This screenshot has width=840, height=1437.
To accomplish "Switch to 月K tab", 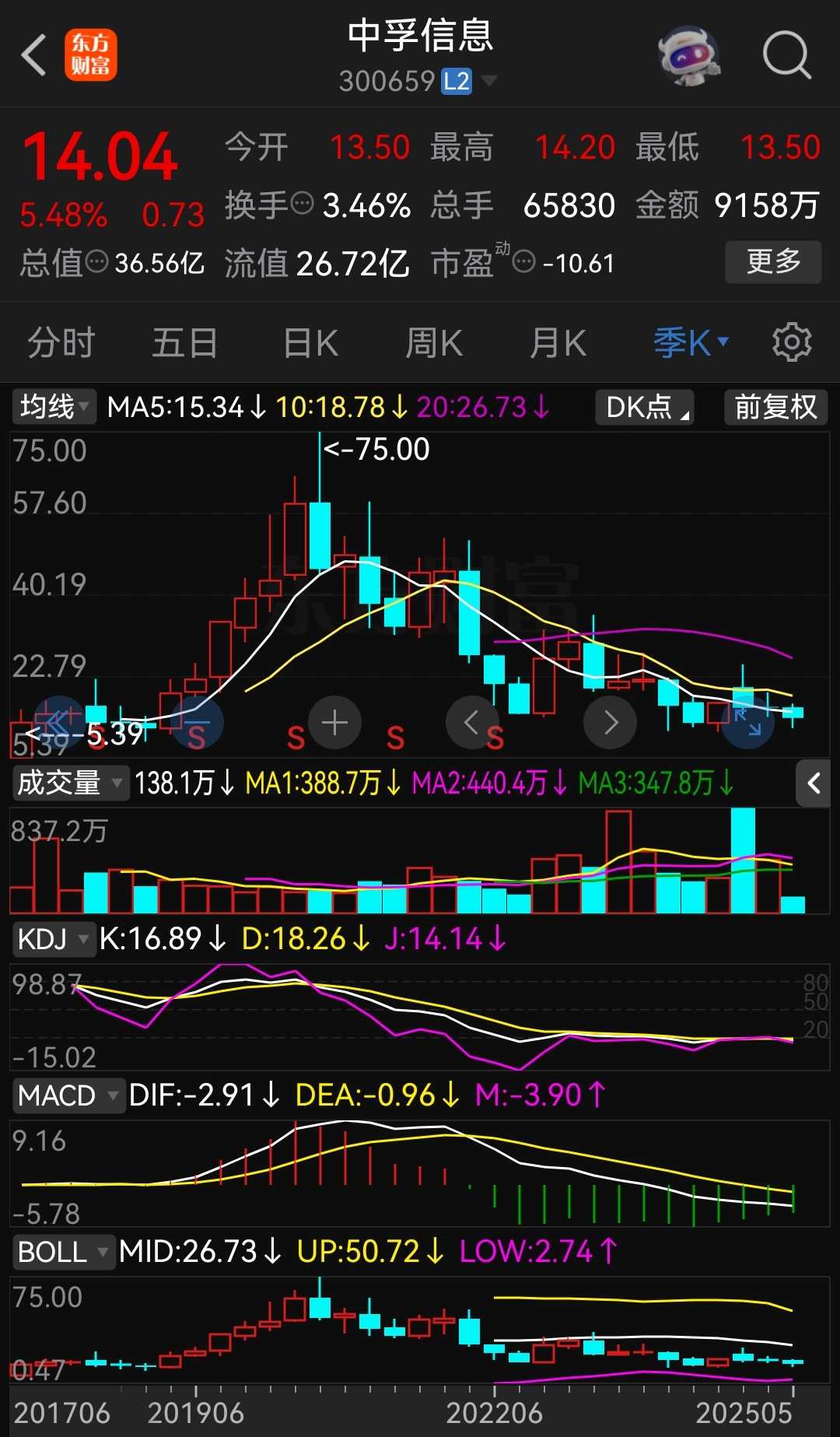I will 558,342.
